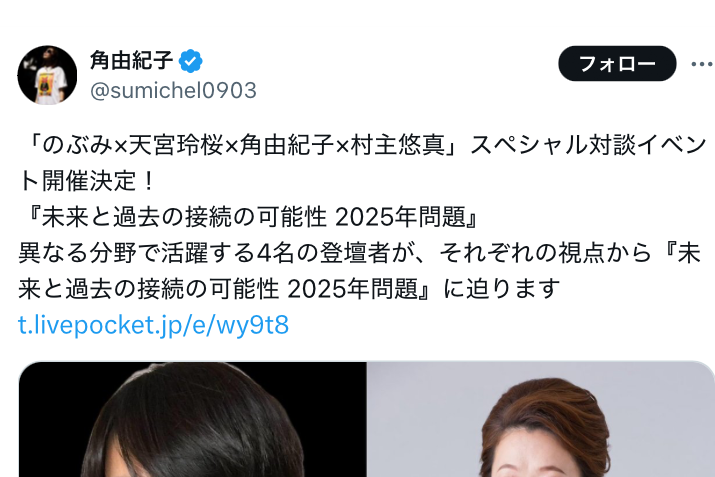
Task: Open the t.livepocket.jp/e/wy9t8 link
Action: [x=153, y=325]
